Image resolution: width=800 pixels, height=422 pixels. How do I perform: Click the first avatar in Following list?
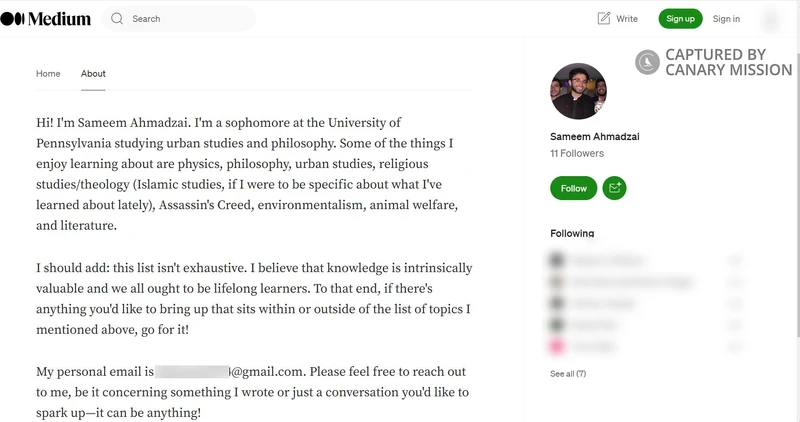555,260
